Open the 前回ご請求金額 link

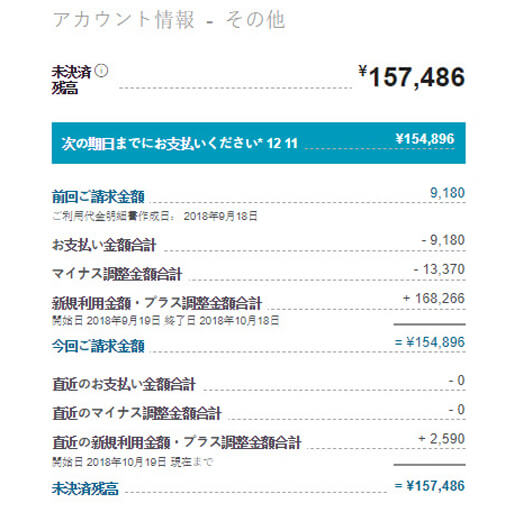(x=98, y=196)
